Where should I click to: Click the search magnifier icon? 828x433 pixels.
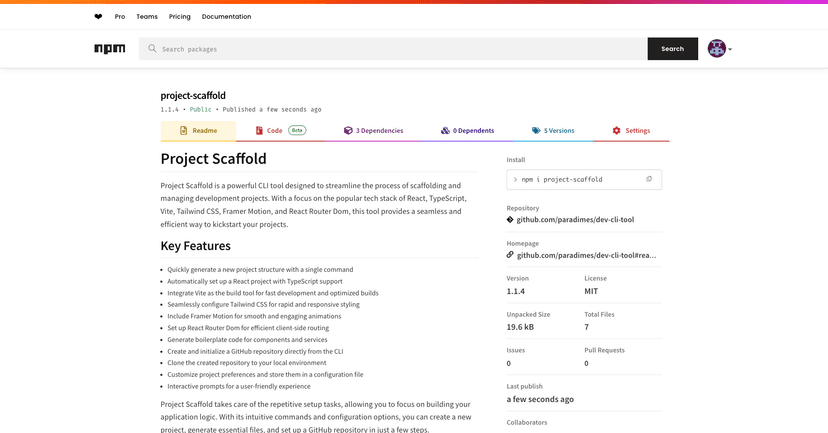(153, 49)
